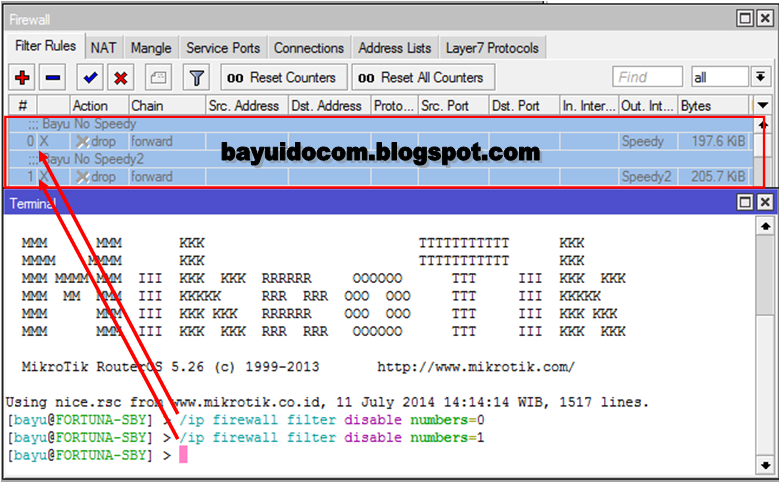
Task: Enable selected rule with blue checkmark
Action: click(90, 78)
